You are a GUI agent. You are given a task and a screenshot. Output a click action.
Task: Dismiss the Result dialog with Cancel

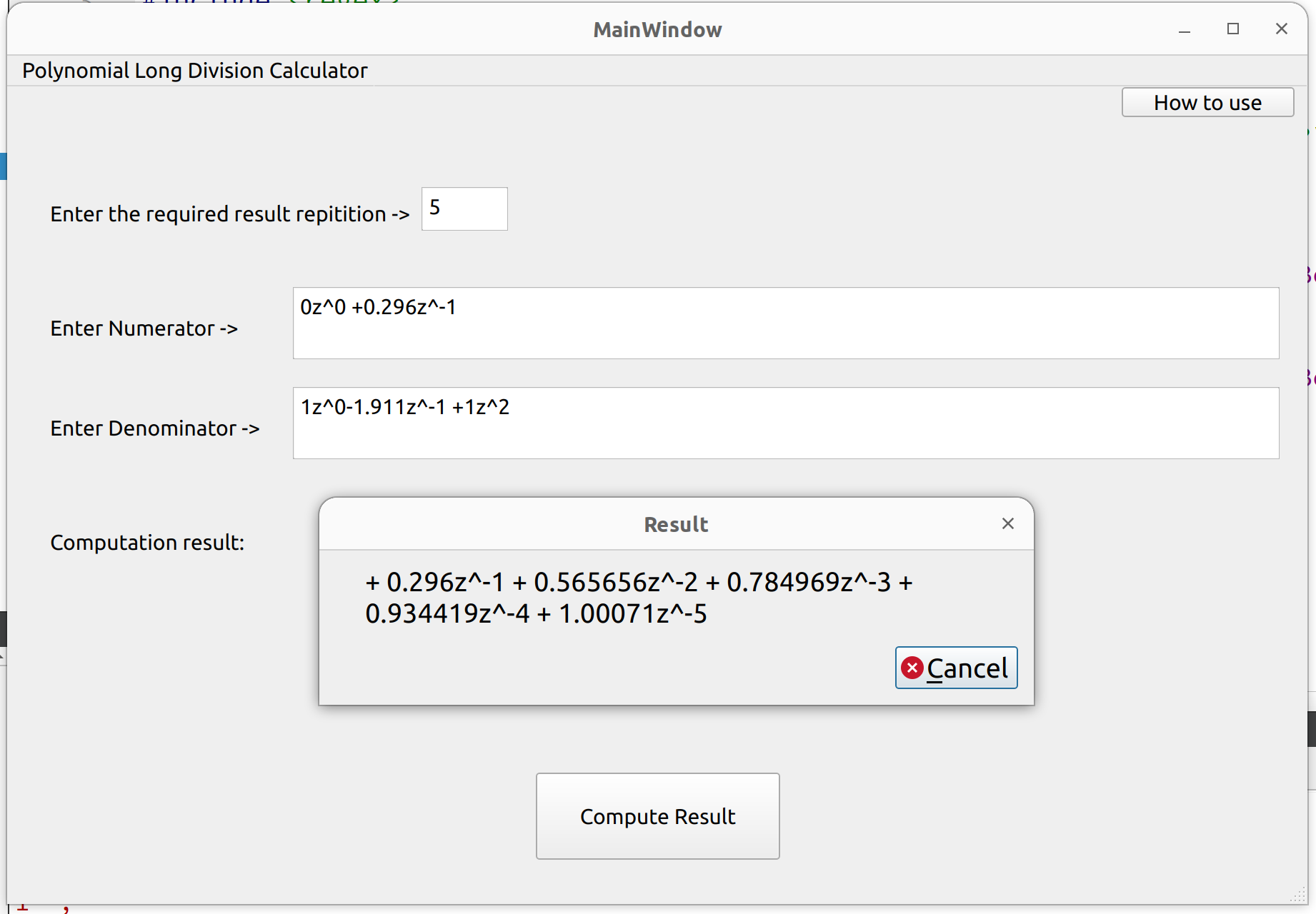tap(956, 668)
